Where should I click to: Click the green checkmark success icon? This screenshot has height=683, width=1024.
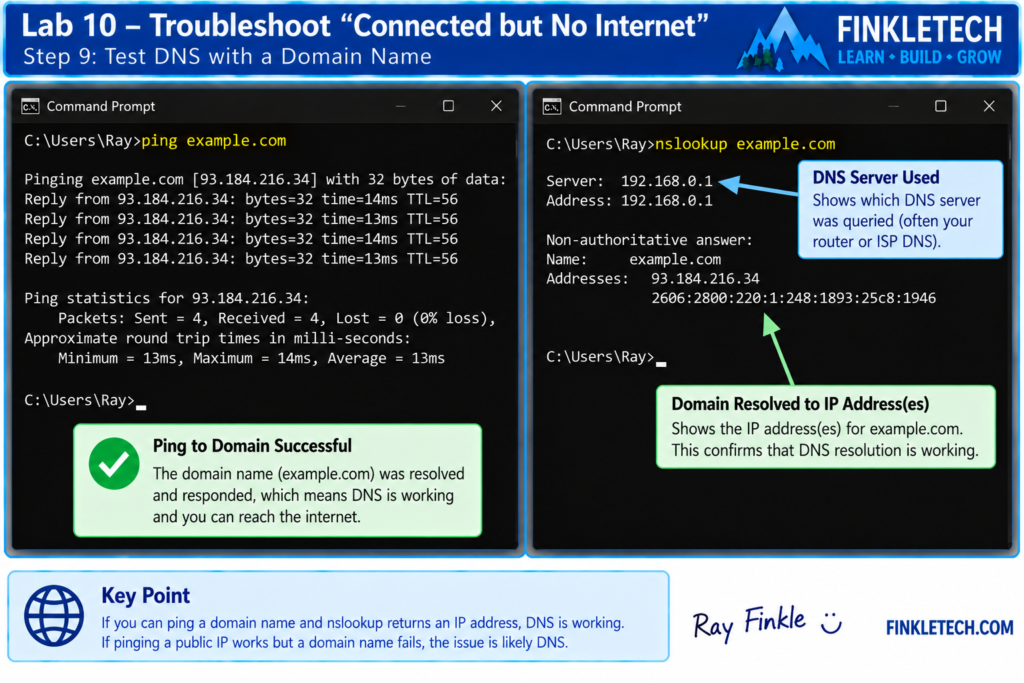pos(114,464)
